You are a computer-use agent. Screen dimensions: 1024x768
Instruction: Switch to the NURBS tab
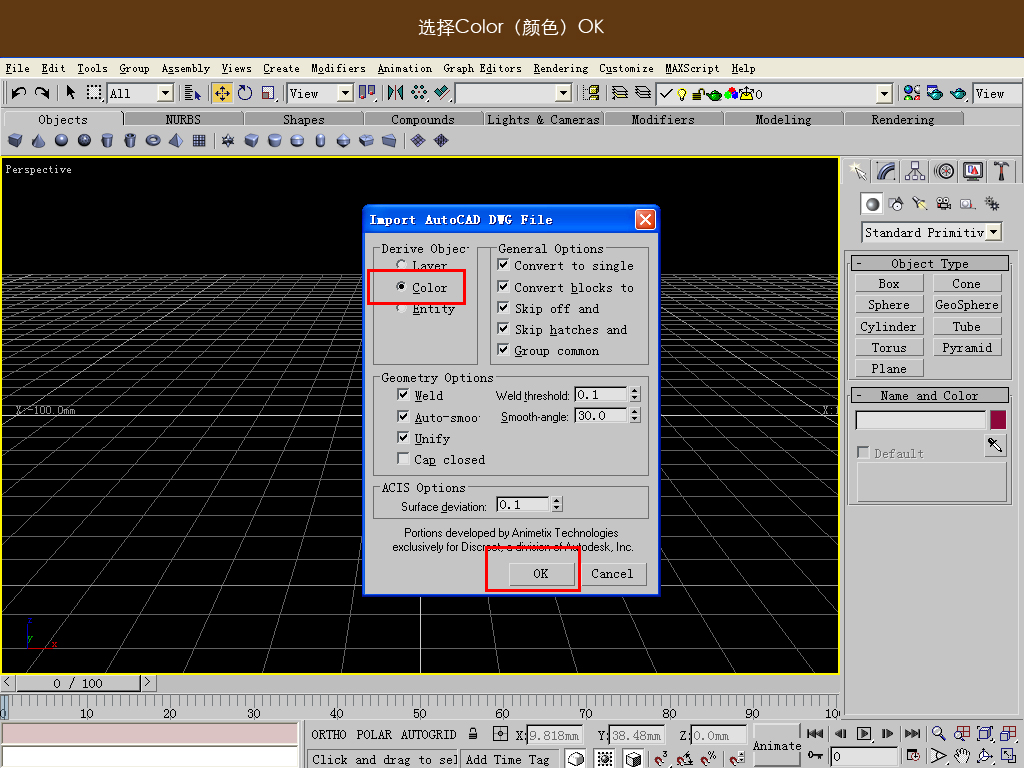(183, 119)
